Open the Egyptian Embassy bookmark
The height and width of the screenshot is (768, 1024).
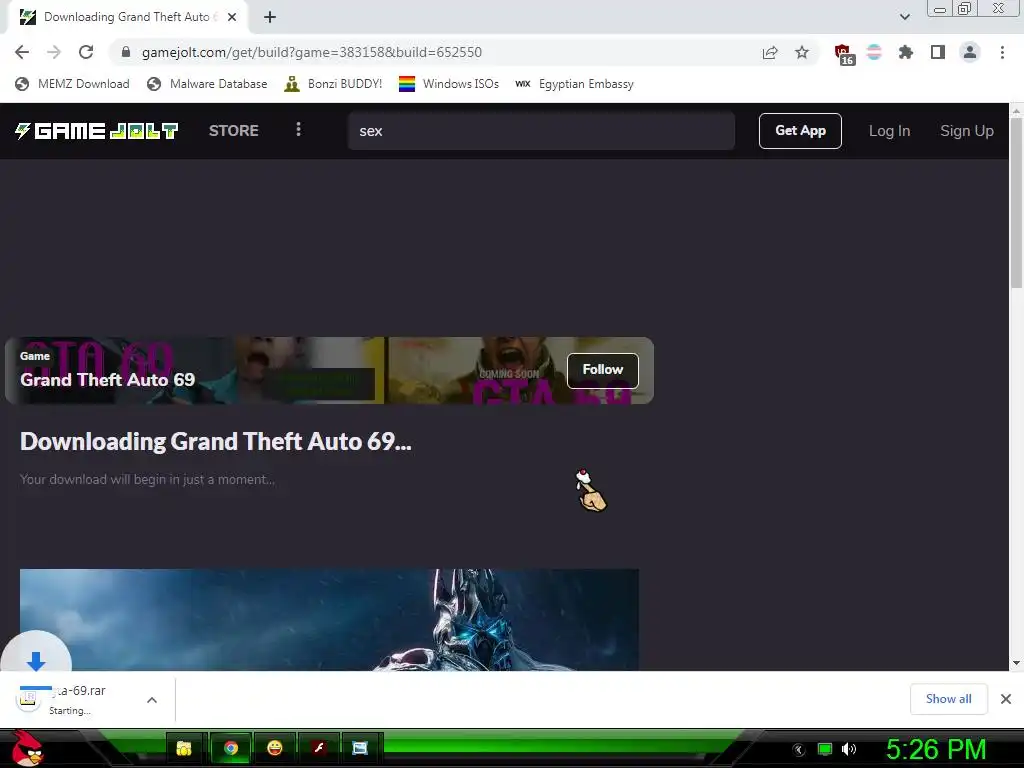coord(575,84)
